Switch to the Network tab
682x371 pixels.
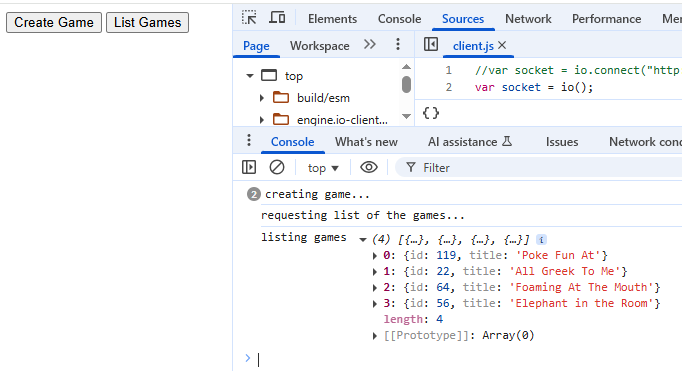tap(528, 19)
